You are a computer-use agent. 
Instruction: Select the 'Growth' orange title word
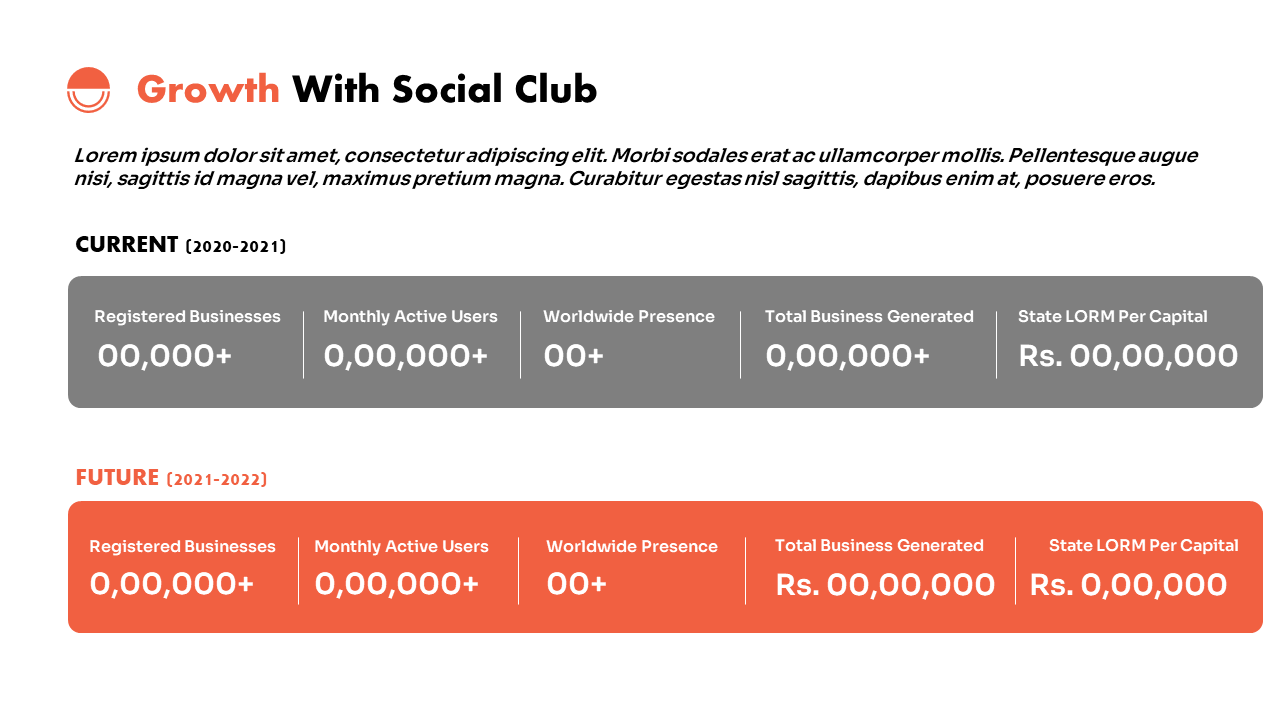(208, 90)
